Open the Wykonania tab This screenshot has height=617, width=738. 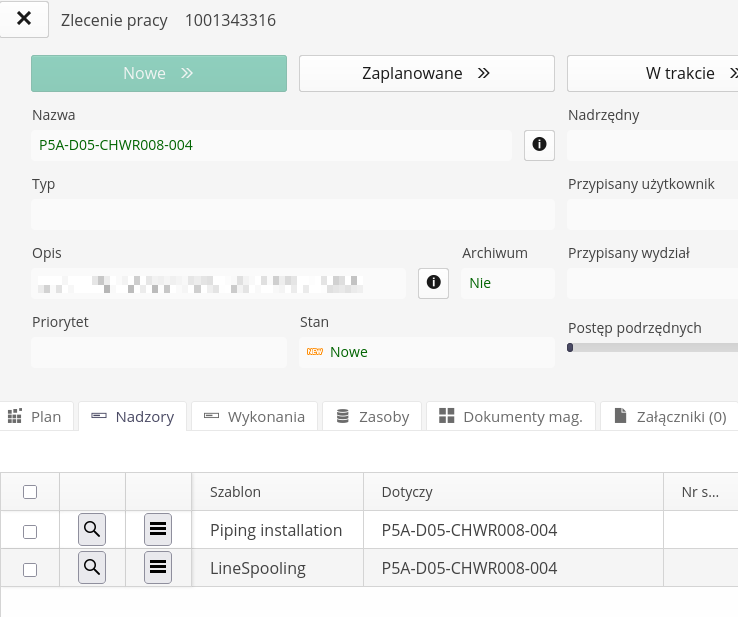tap(254, 417)
